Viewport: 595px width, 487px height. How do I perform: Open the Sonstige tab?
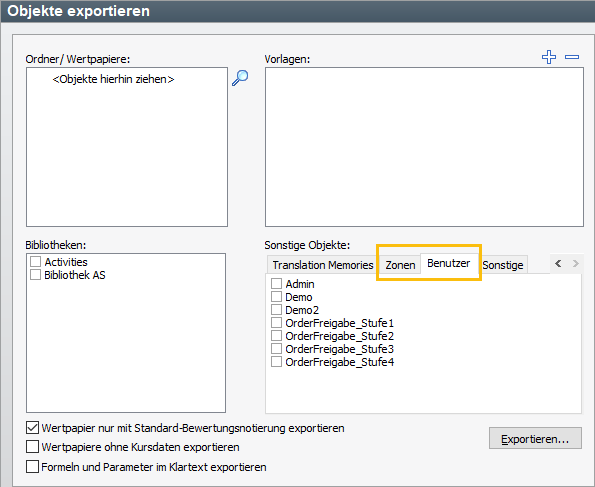[503, 265]
